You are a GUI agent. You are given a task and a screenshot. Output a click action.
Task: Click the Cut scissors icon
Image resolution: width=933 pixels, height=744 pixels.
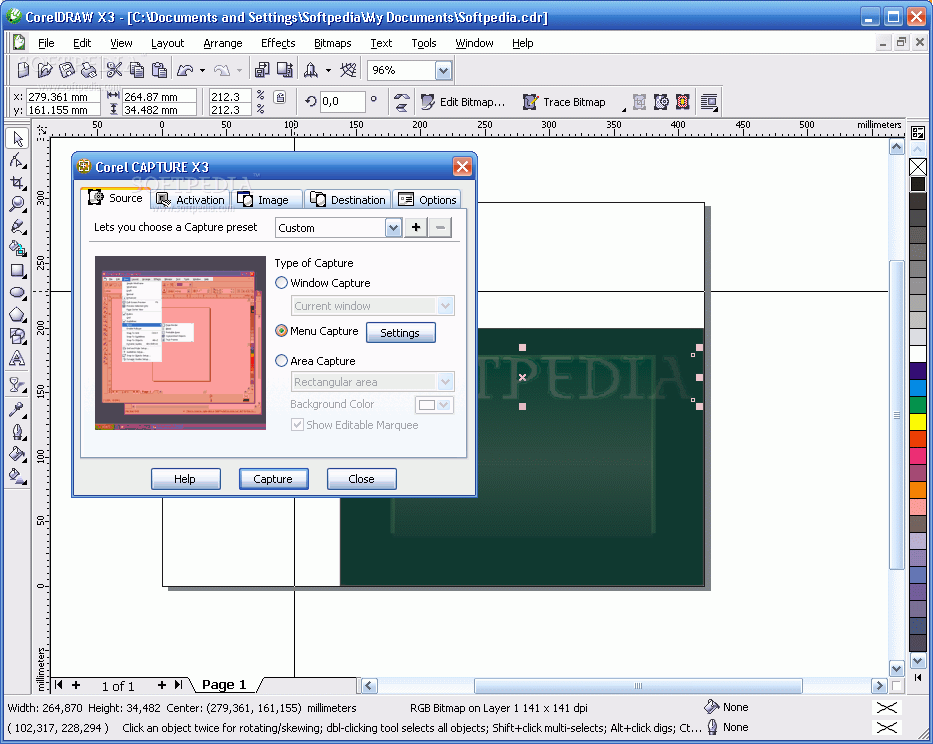tap(114, 70)
